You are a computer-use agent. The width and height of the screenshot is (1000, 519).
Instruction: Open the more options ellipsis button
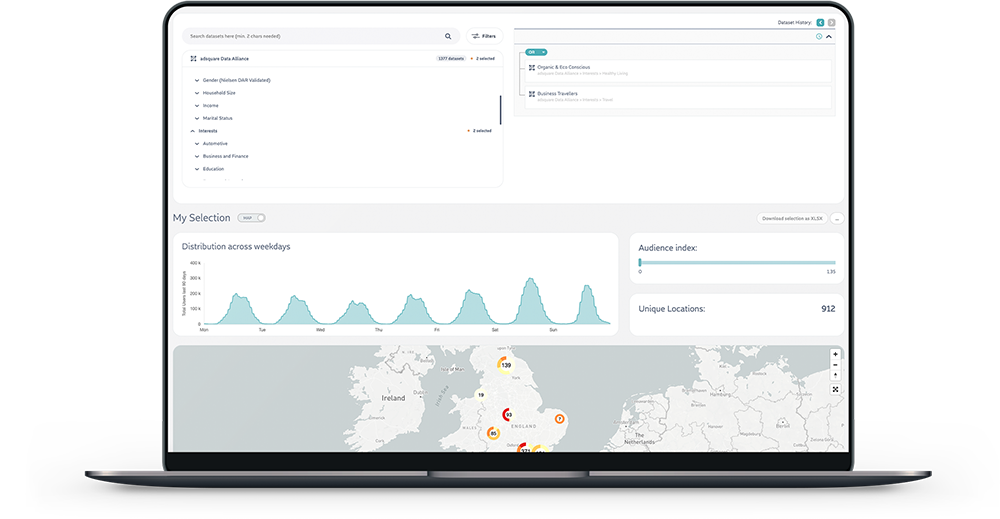tap(837, 219)
